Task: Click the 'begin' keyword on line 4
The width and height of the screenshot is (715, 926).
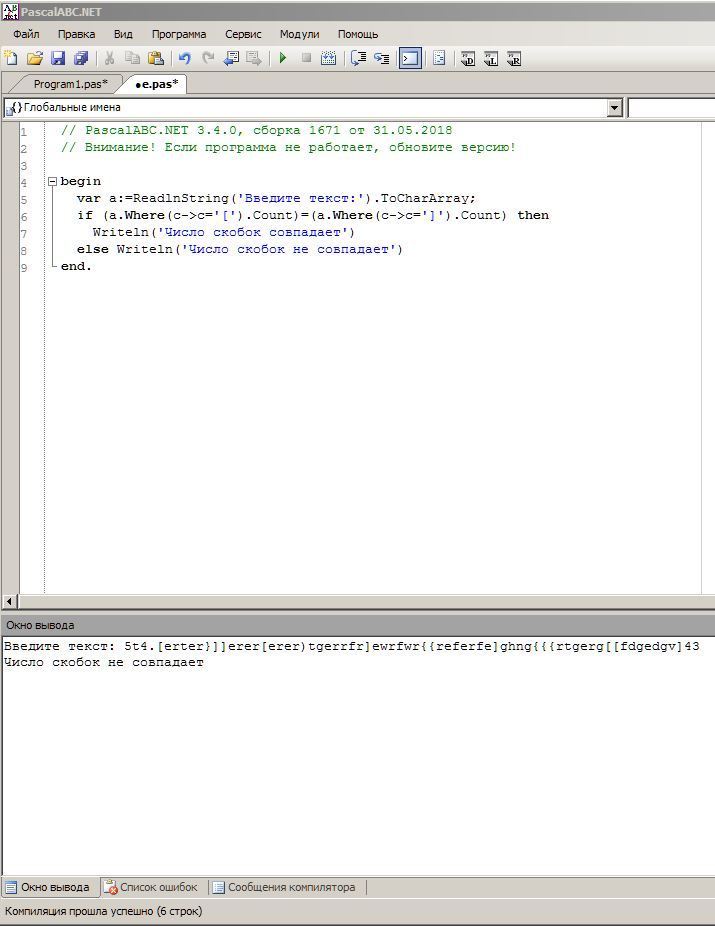Action: coord(80,181)
